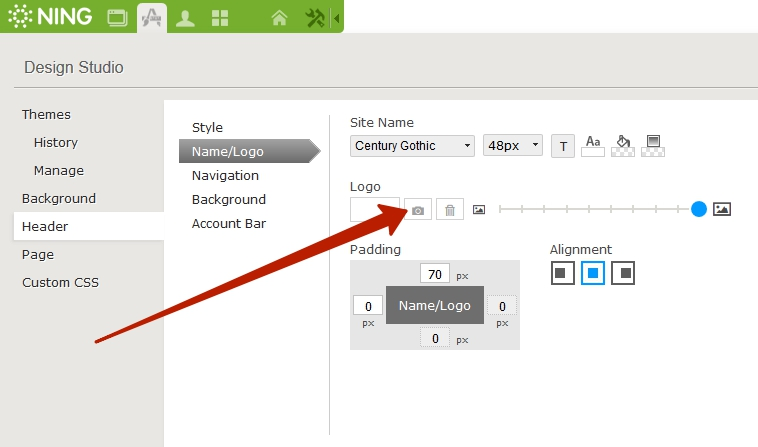Viewport: 758px width, 447px height.
Task: Open the site pages icon in the NING toolbar
Action: 117,18
